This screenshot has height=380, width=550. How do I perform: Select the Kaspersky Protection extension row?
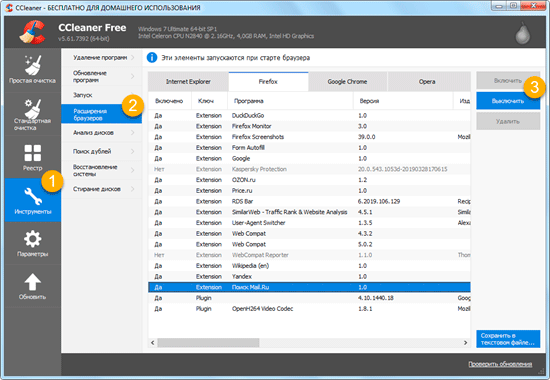(x=309, y=169)
